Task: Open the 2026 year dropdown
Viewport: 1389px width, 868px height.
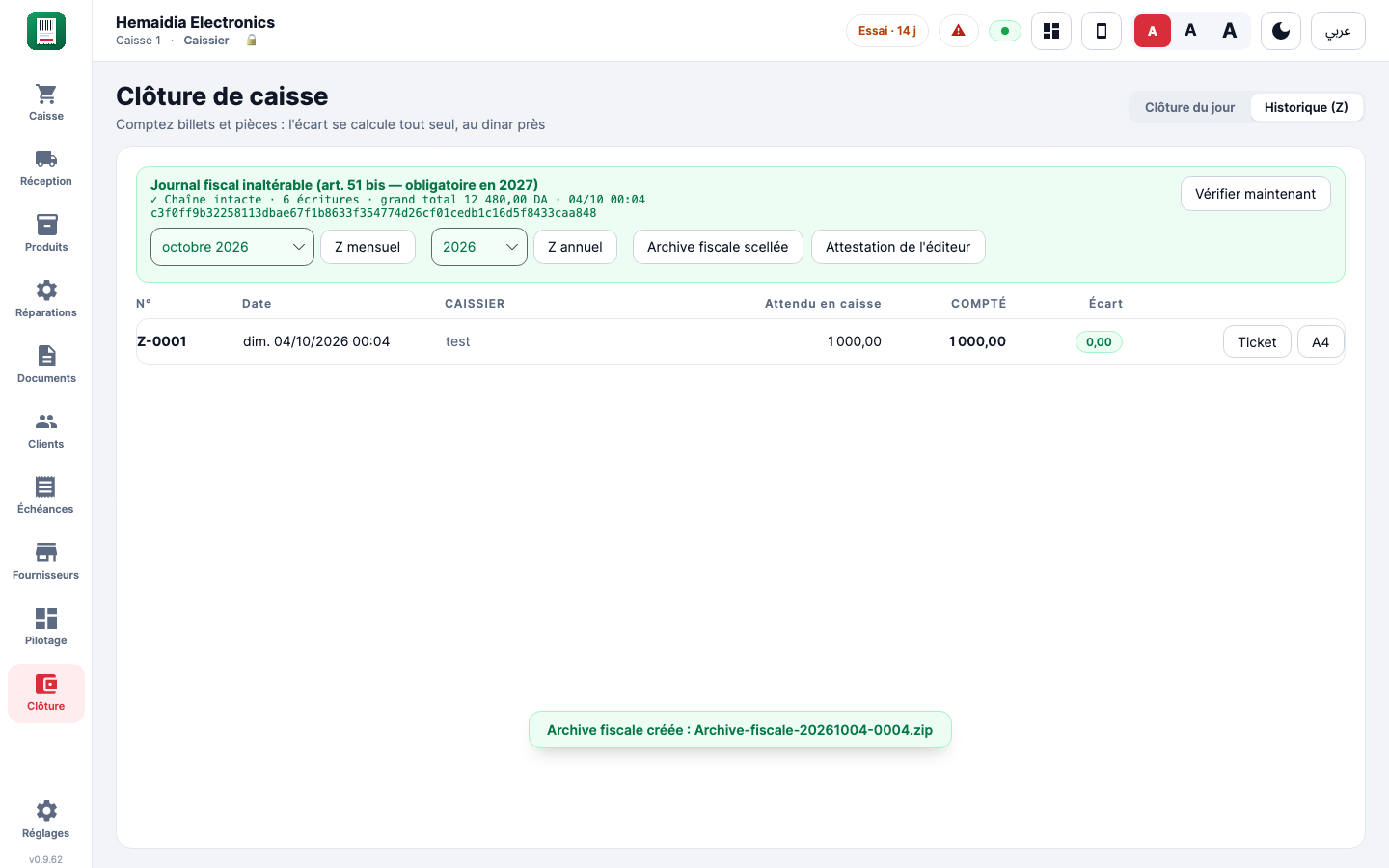Action: coord(479,247)
